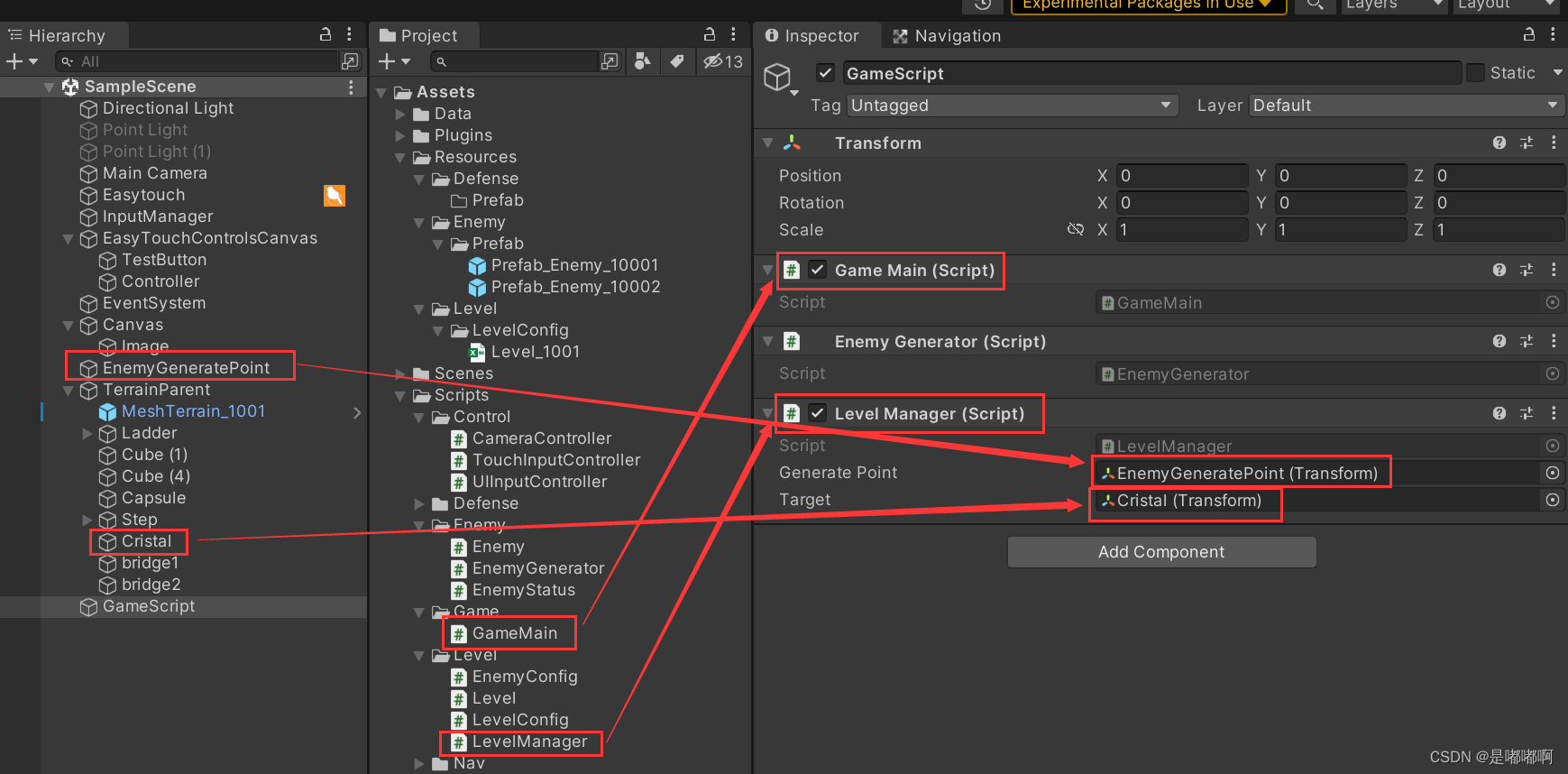Open the Layout dropdown in toolbar
1568x774 pixels.
pos(1508,5)
